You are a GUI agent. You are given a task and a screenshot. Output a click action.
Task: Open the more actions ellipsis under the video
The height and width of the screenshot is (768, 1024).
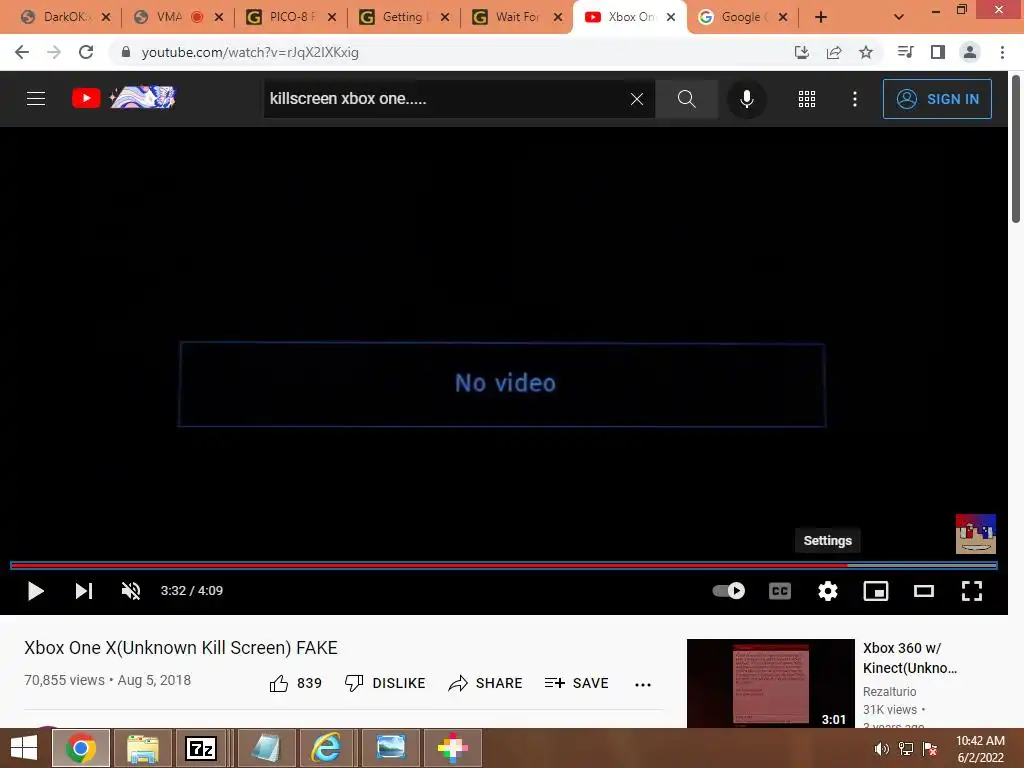(x=643, y=684)
